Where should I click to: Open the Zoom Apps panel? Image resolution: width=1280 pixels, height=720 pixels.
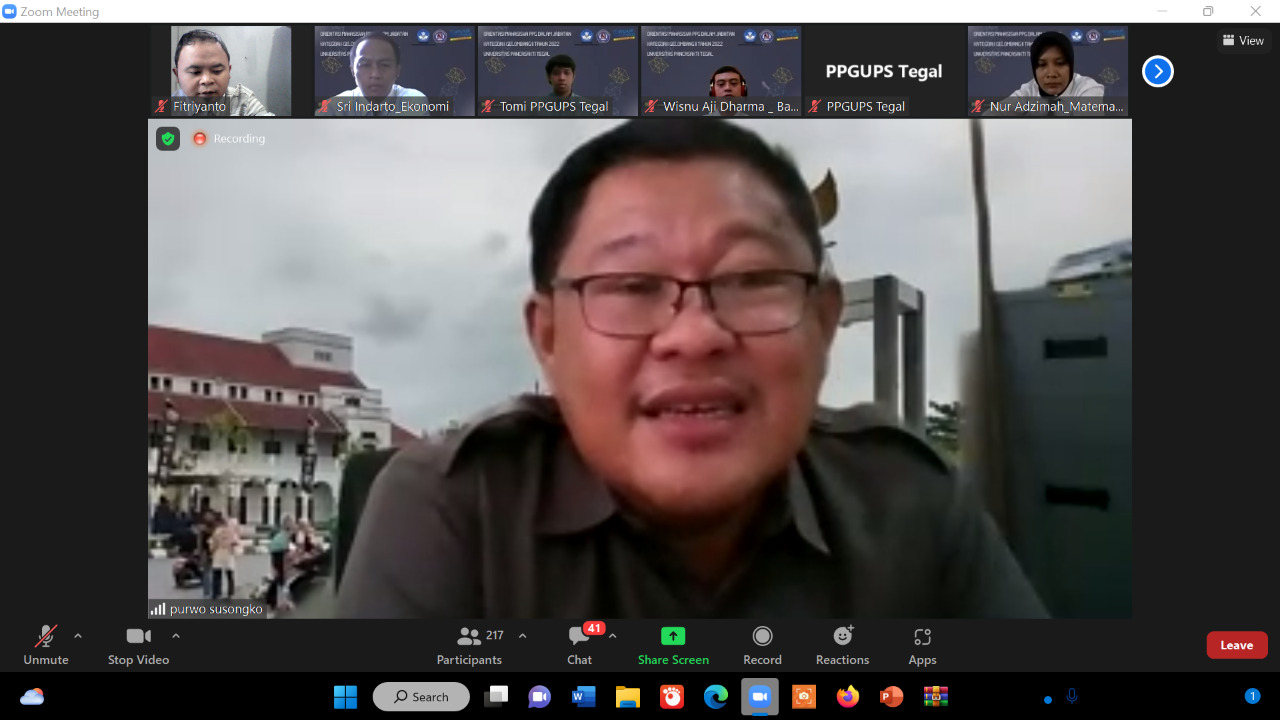[x=922, y=645]
